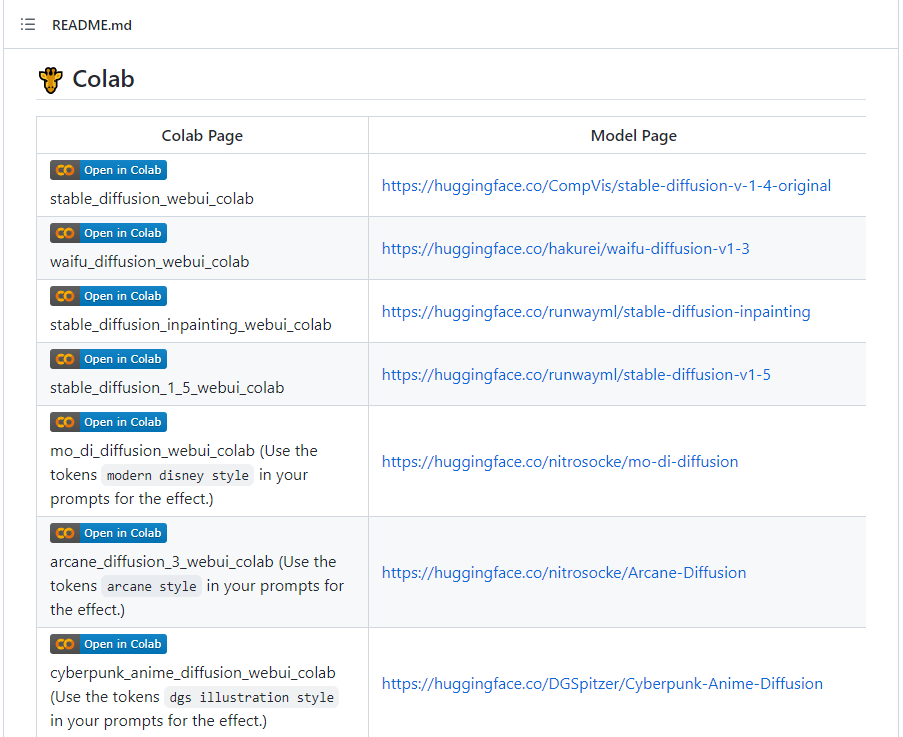Screen dimensions: 903x737
Task: Follow the runwayml stable-diffusion-v1-5 link
Action: click(x=576, y=375)
